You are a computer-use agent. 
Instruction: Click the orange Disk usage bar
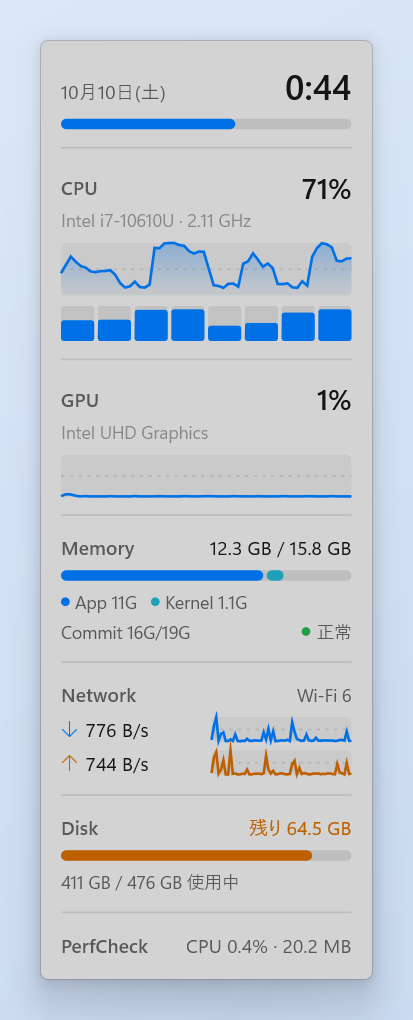click(206, 855)
